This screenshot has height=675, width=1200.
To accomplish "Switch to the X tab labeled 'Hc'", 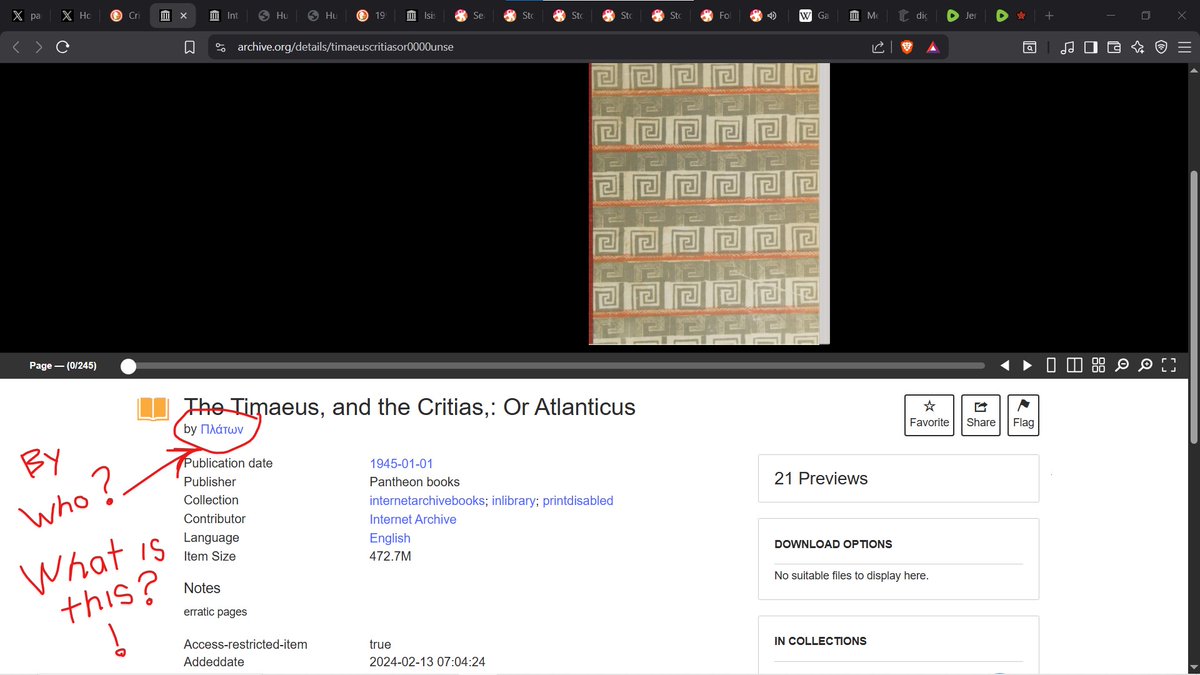I will 75,16.
